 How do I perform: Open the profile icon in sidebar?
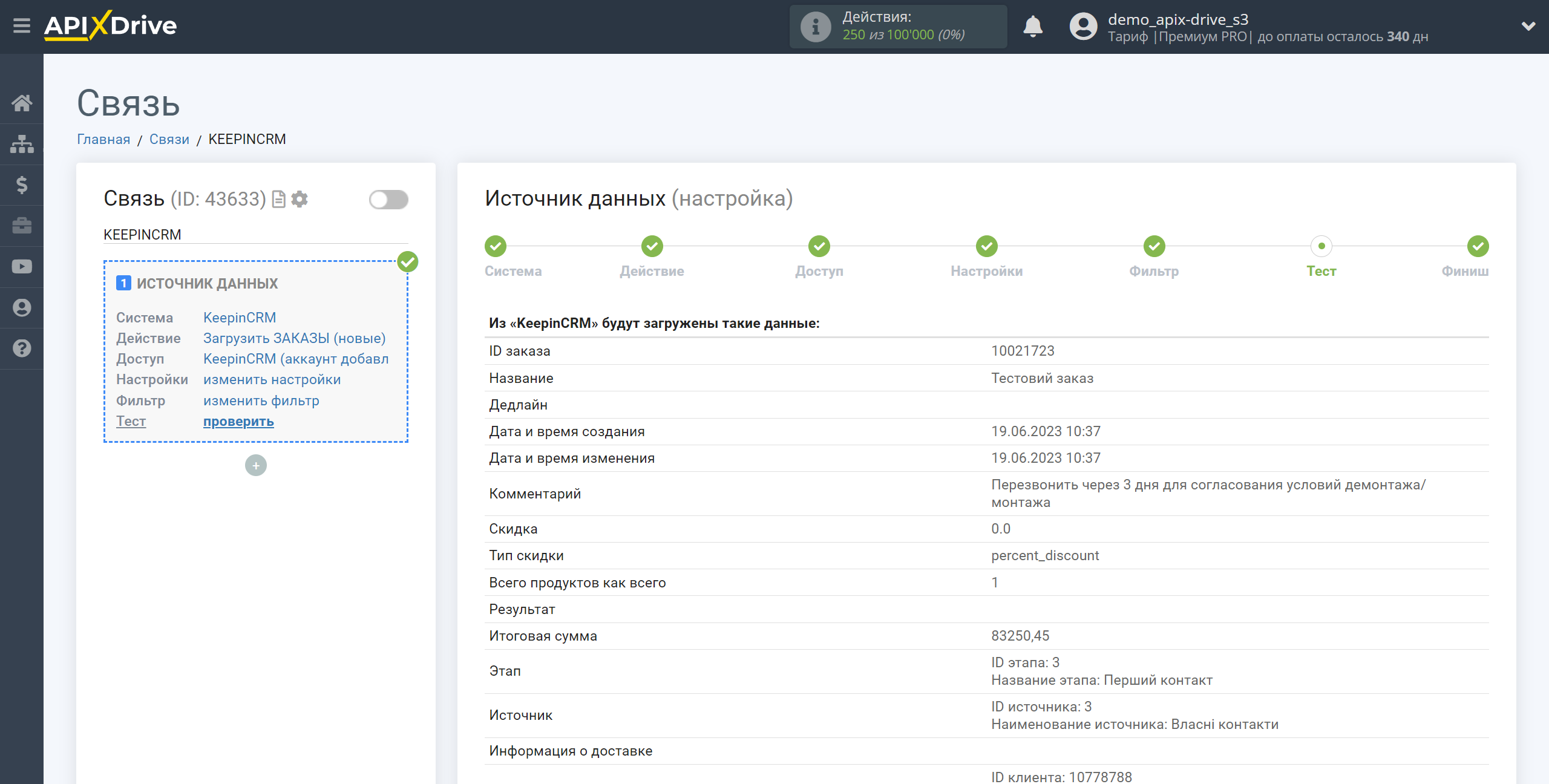(22, 307)
